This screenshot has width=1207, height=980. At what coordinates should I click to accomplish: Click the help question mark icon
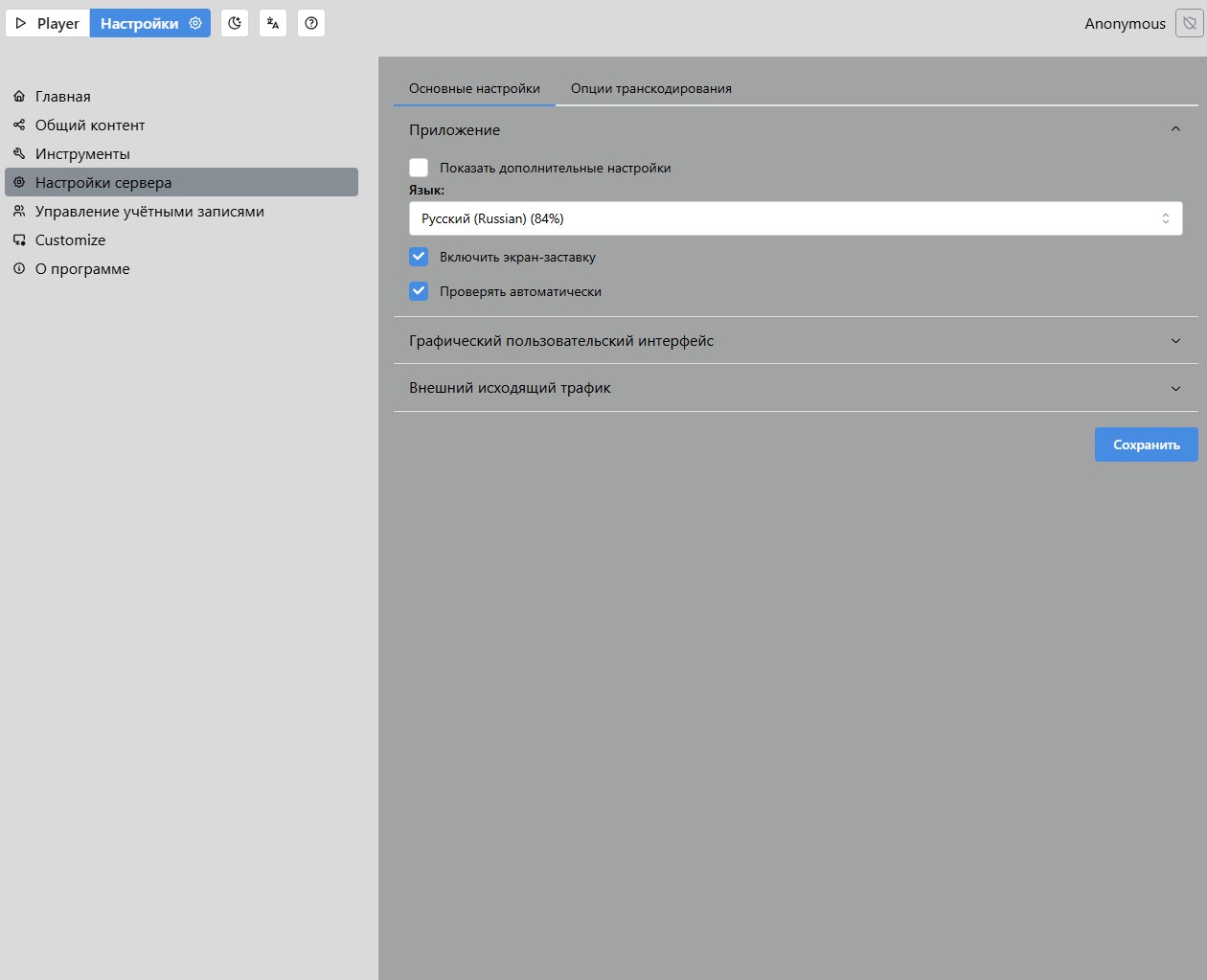[311, 23]
